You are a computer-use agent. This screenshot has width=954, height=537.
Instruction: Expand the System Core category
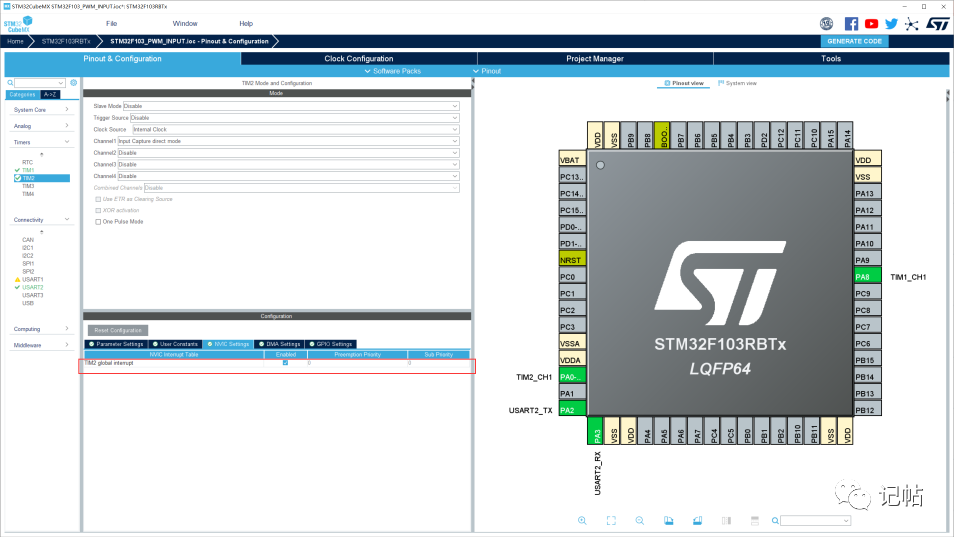[x=41, y=110]
